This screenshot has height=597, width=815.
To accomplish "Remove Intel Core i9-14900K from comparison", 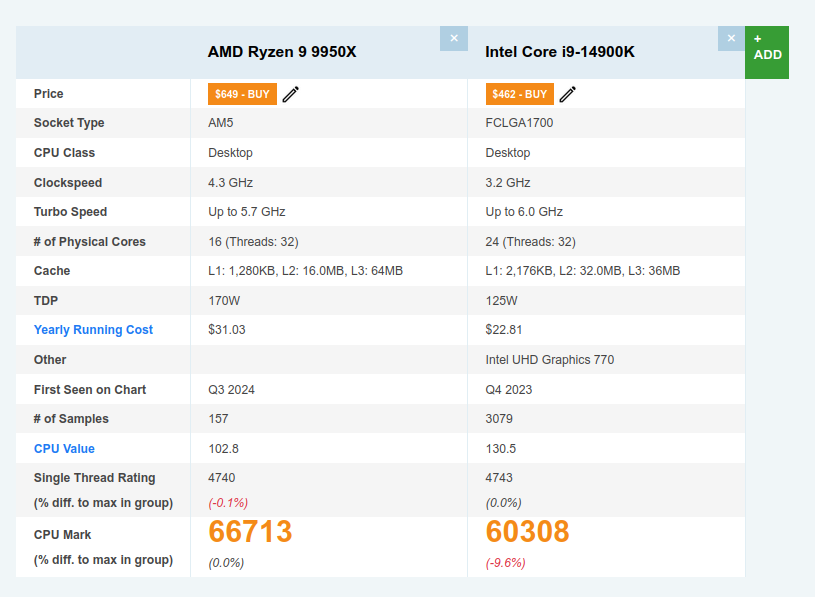I will click(731, 38).
